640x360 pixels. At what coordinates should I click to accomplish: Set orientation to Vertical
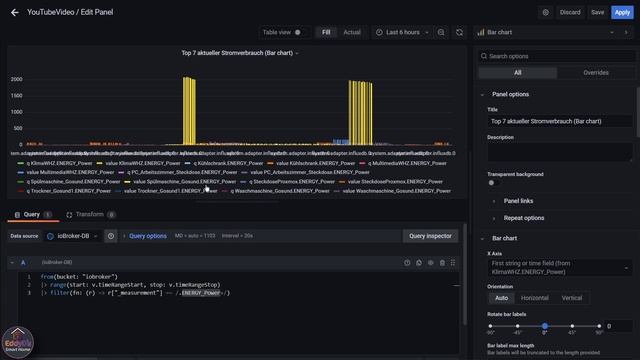coord(571,298)
